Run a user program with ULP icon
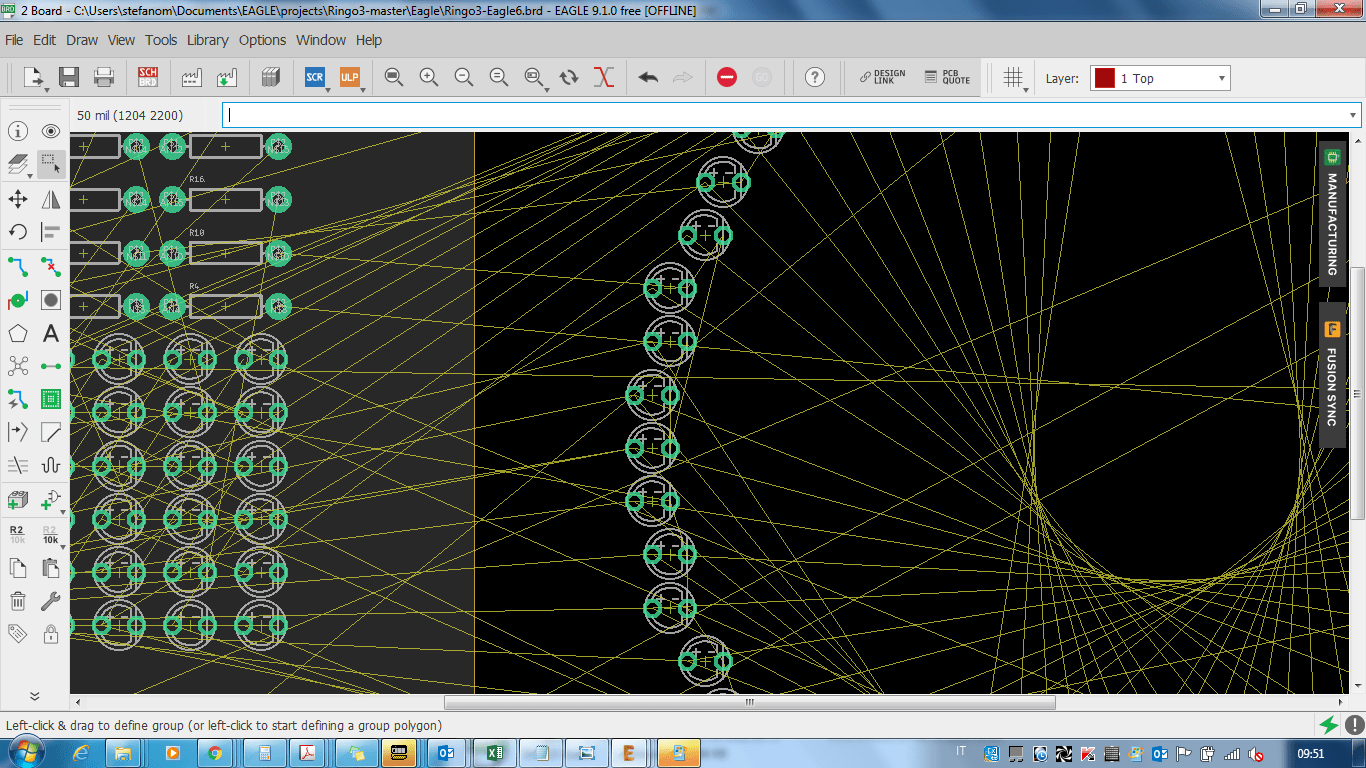 [x=350, y=77]
